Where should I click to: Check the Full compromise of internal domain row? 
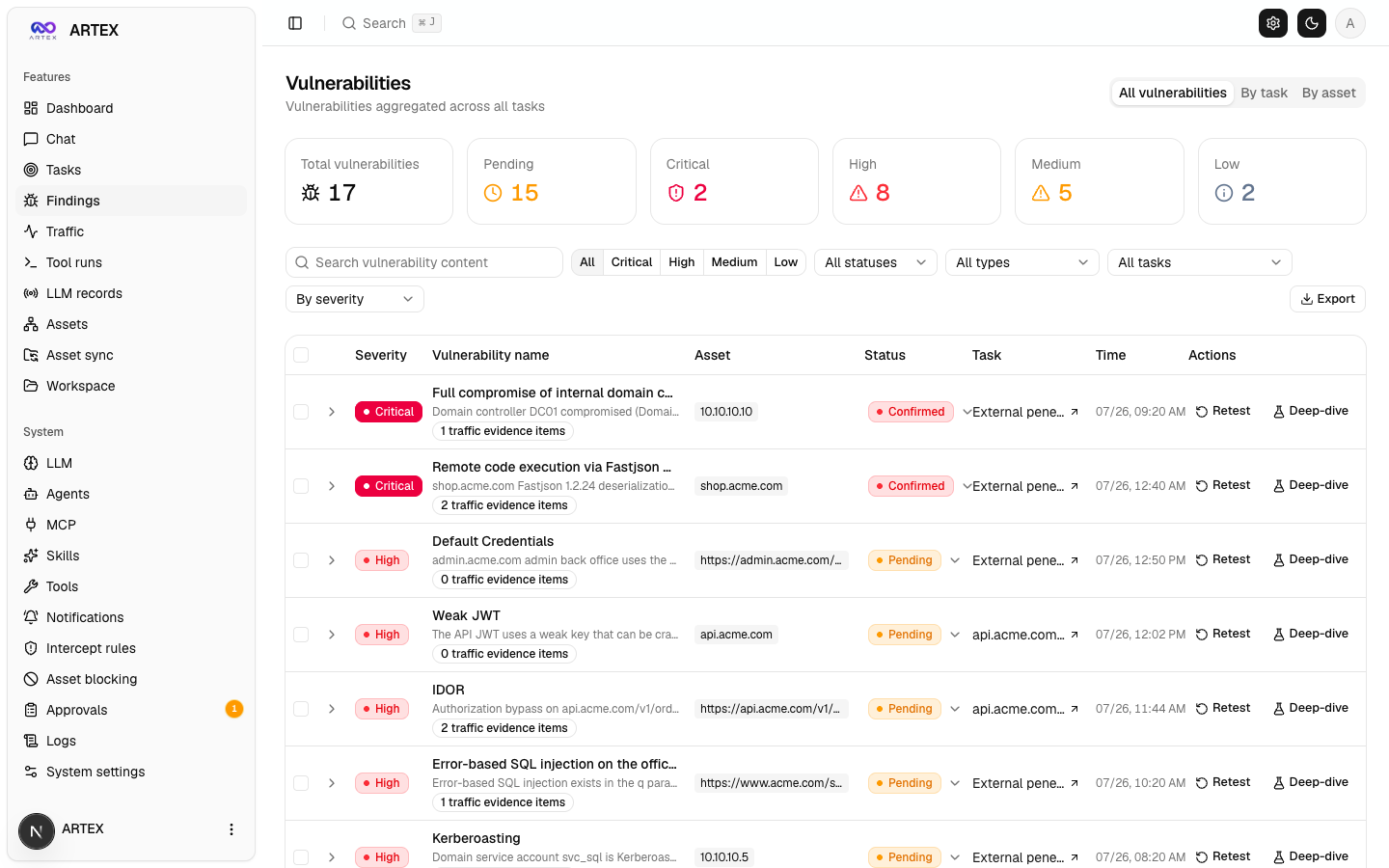301,412
